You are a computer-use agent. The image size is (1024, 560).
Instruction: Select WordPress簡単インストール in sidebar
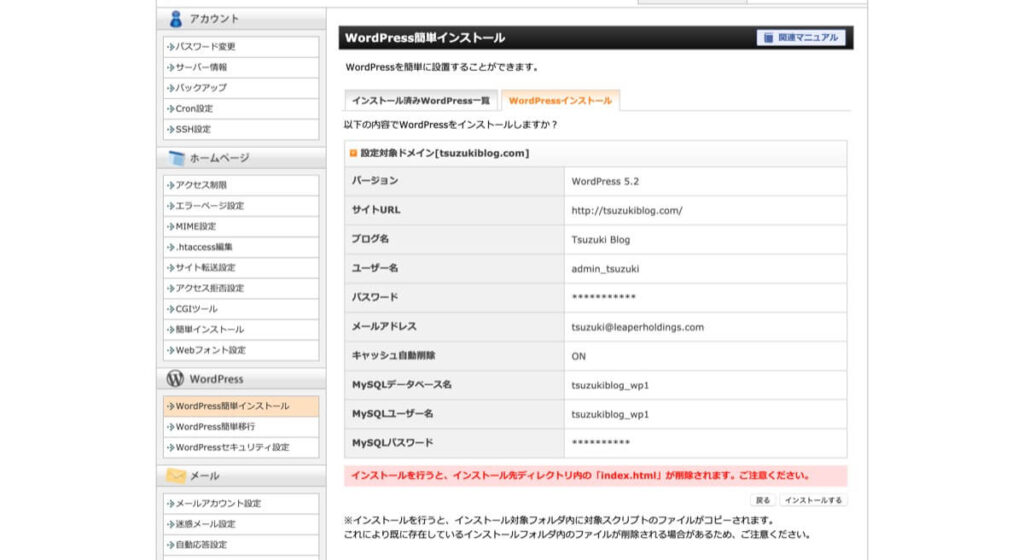(241, 406)
